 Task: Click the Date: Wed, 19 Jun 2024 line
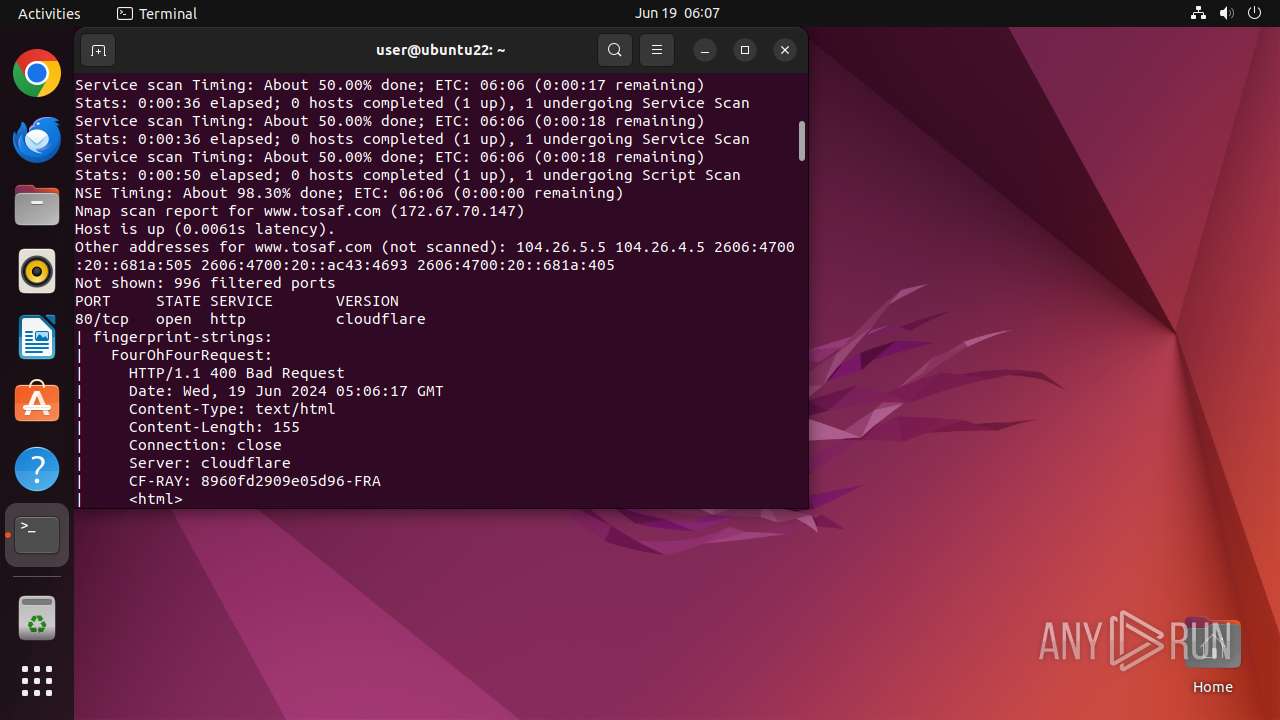(x=286, y=391)
